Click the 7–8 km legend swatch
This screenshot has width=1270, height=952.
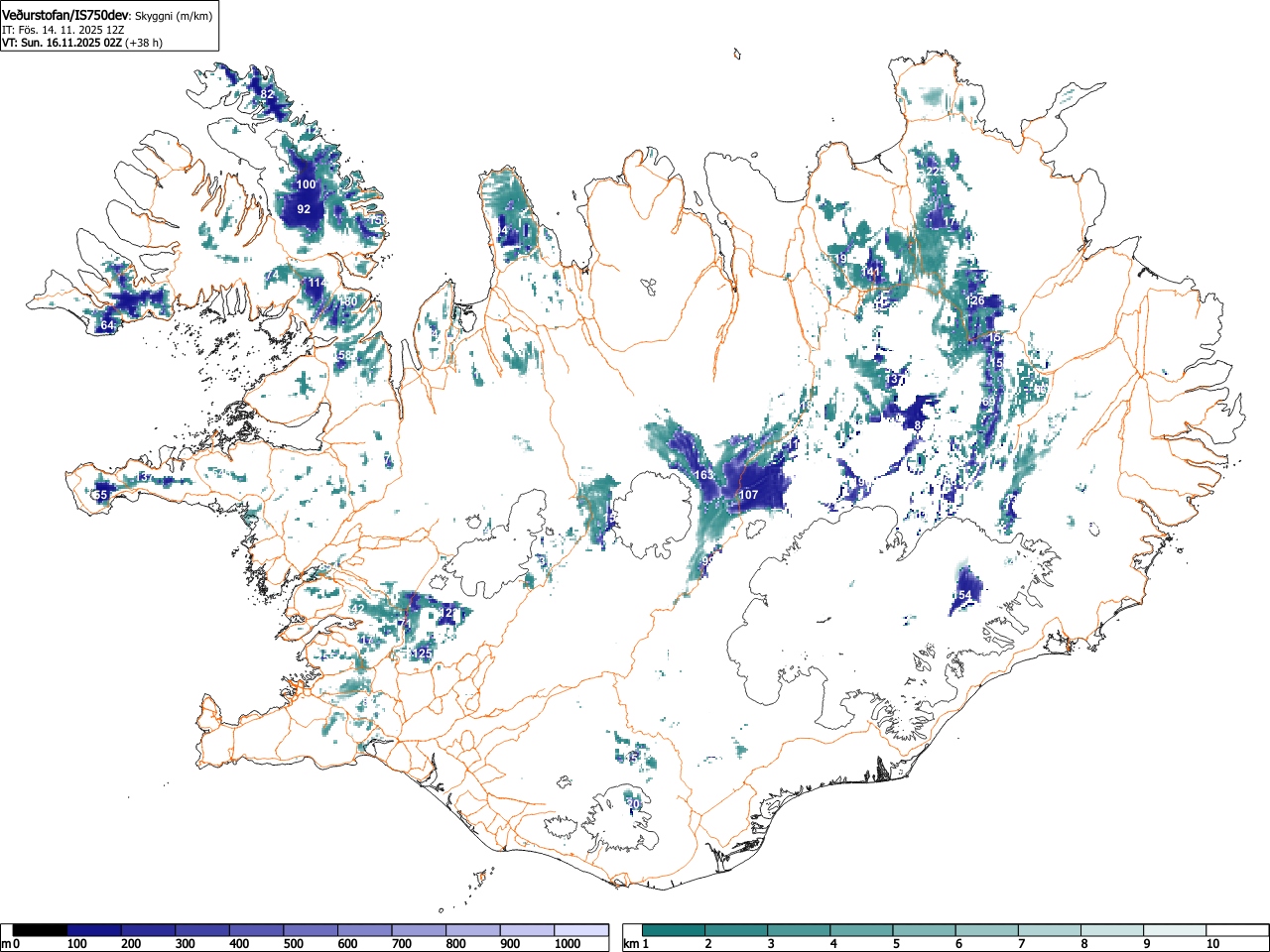(x=1050, y=930)
